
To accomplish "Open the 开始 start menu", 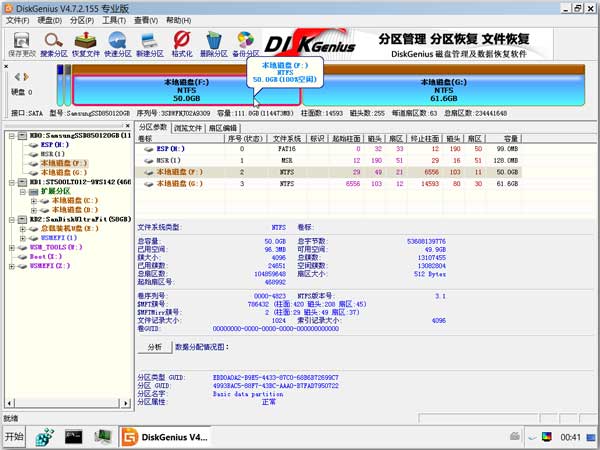I will pyautogui.click(x=14, y=437).
